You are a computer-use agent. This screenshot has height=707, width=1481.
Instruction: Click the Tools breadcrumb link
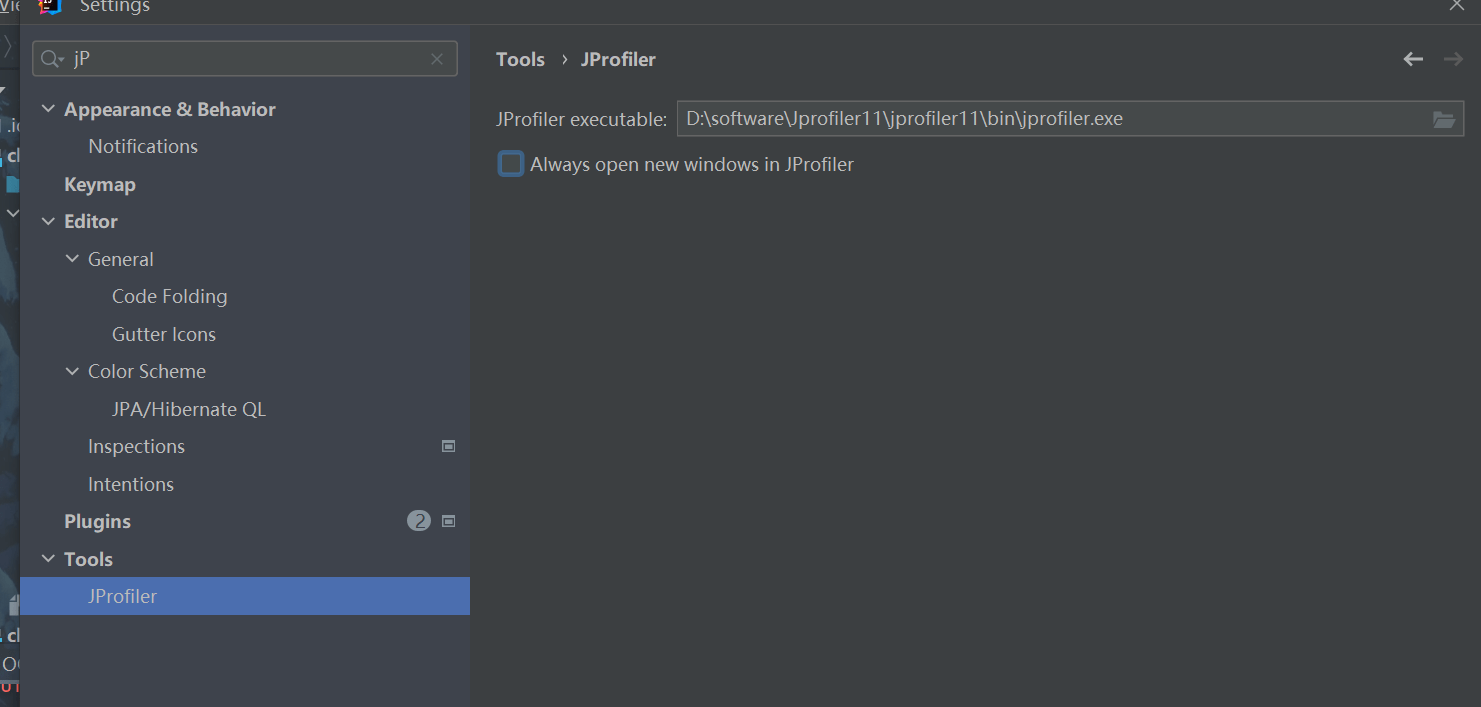tap(520, 60)
